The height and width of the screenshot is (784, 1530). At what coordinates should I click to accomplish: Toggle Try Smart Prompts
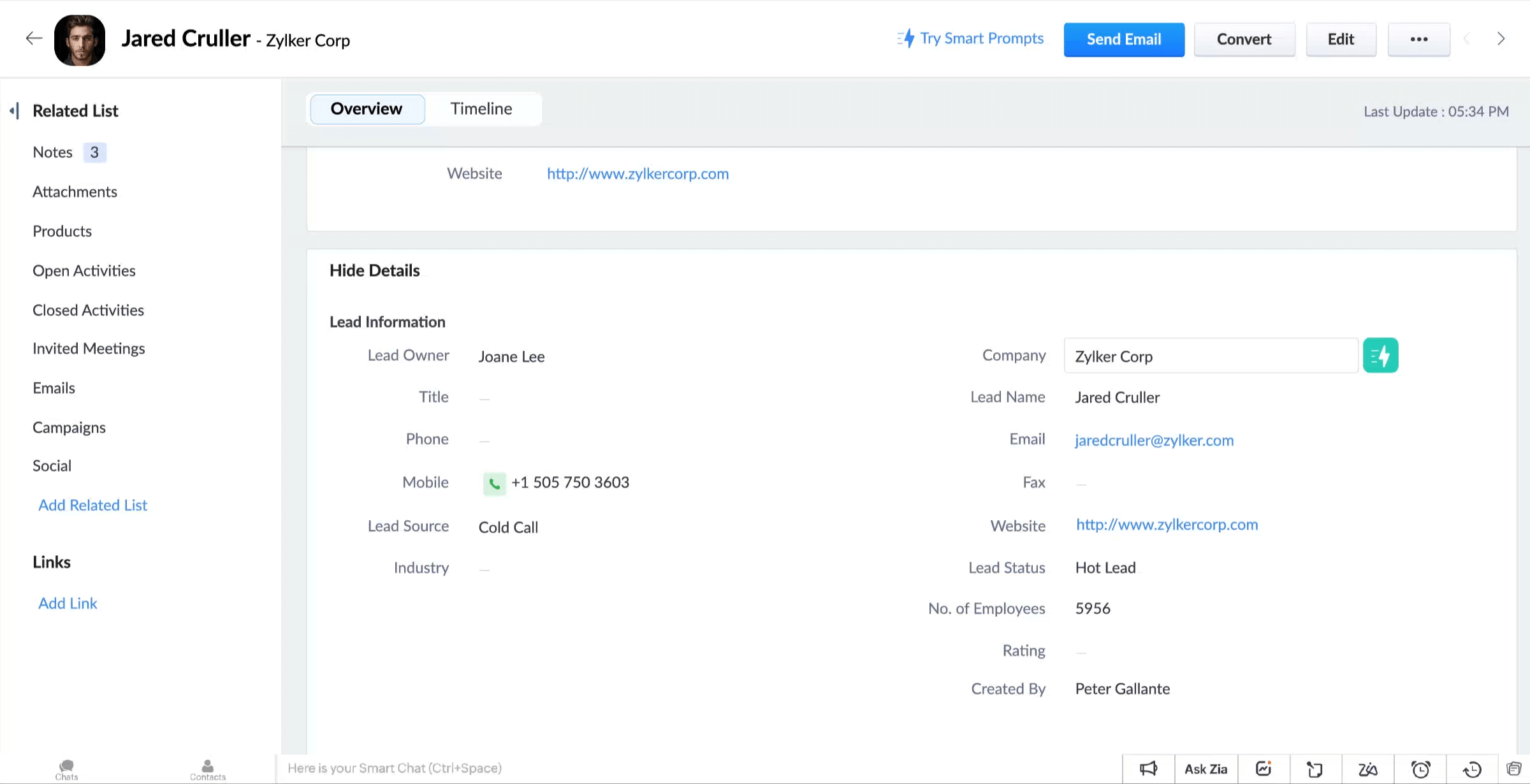click(970, 38)
